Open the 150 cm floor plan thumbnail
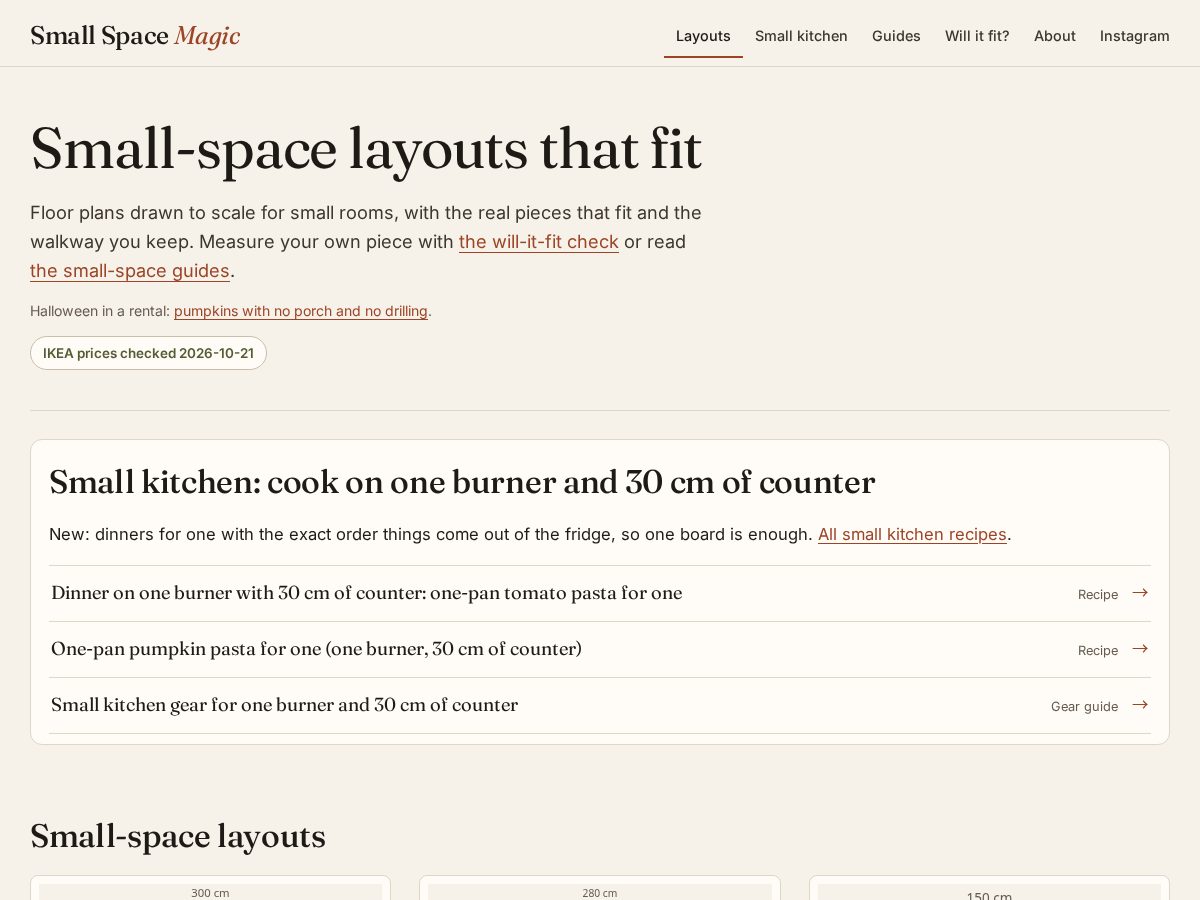 [x=989, y=889]
